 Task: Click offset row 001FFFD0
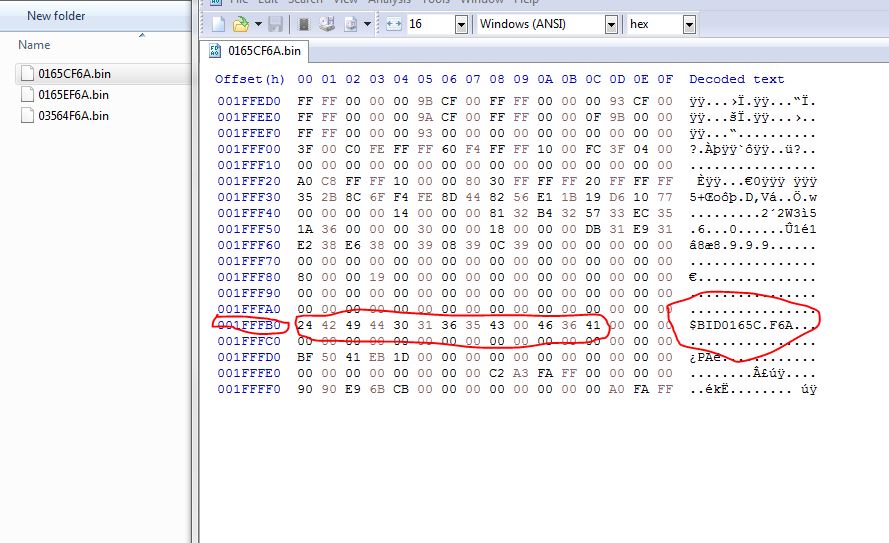[x=249, y=357]
